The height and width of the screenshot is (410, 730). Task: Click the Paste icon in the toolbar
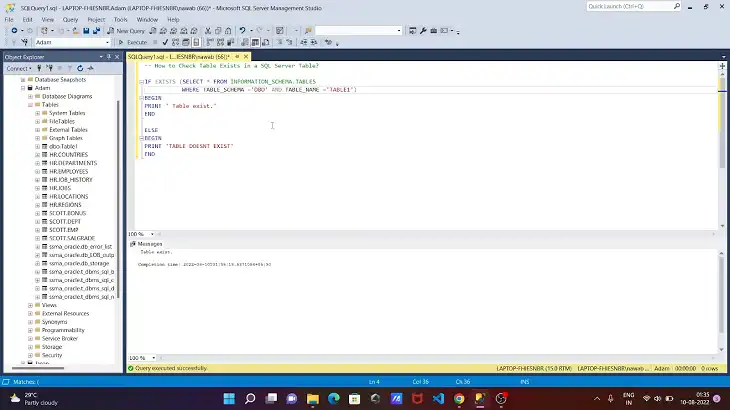(x=228, y=31)
